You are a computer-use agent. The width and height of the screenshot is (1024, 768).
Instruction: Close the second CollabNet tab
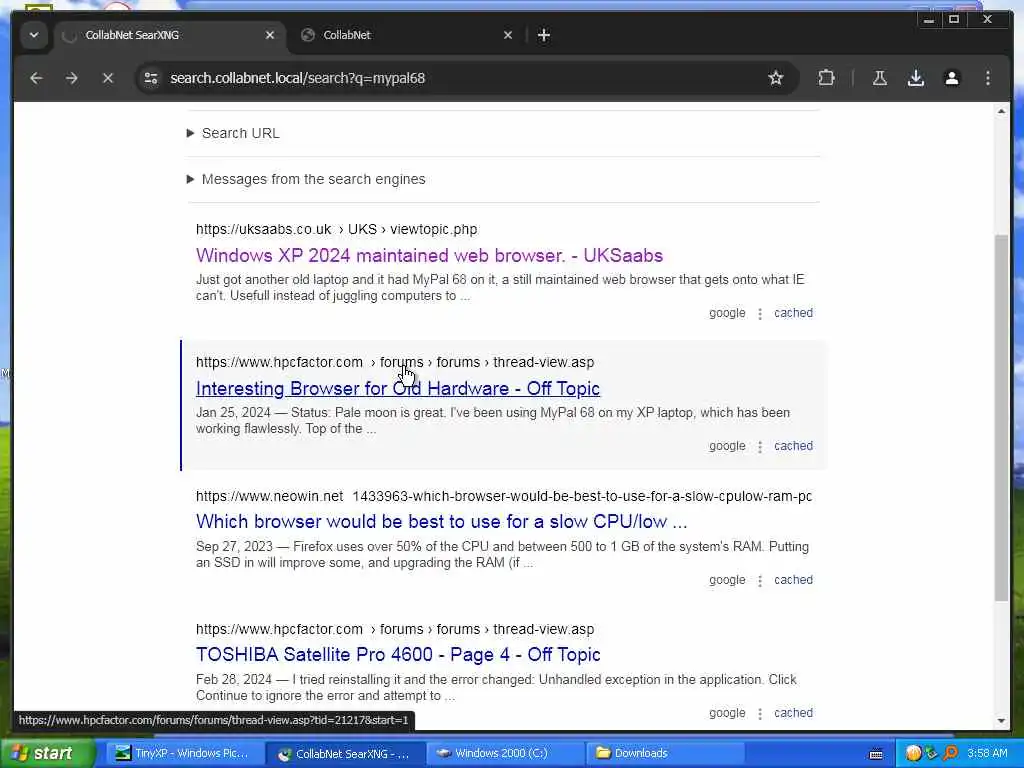tap(508, 35)
